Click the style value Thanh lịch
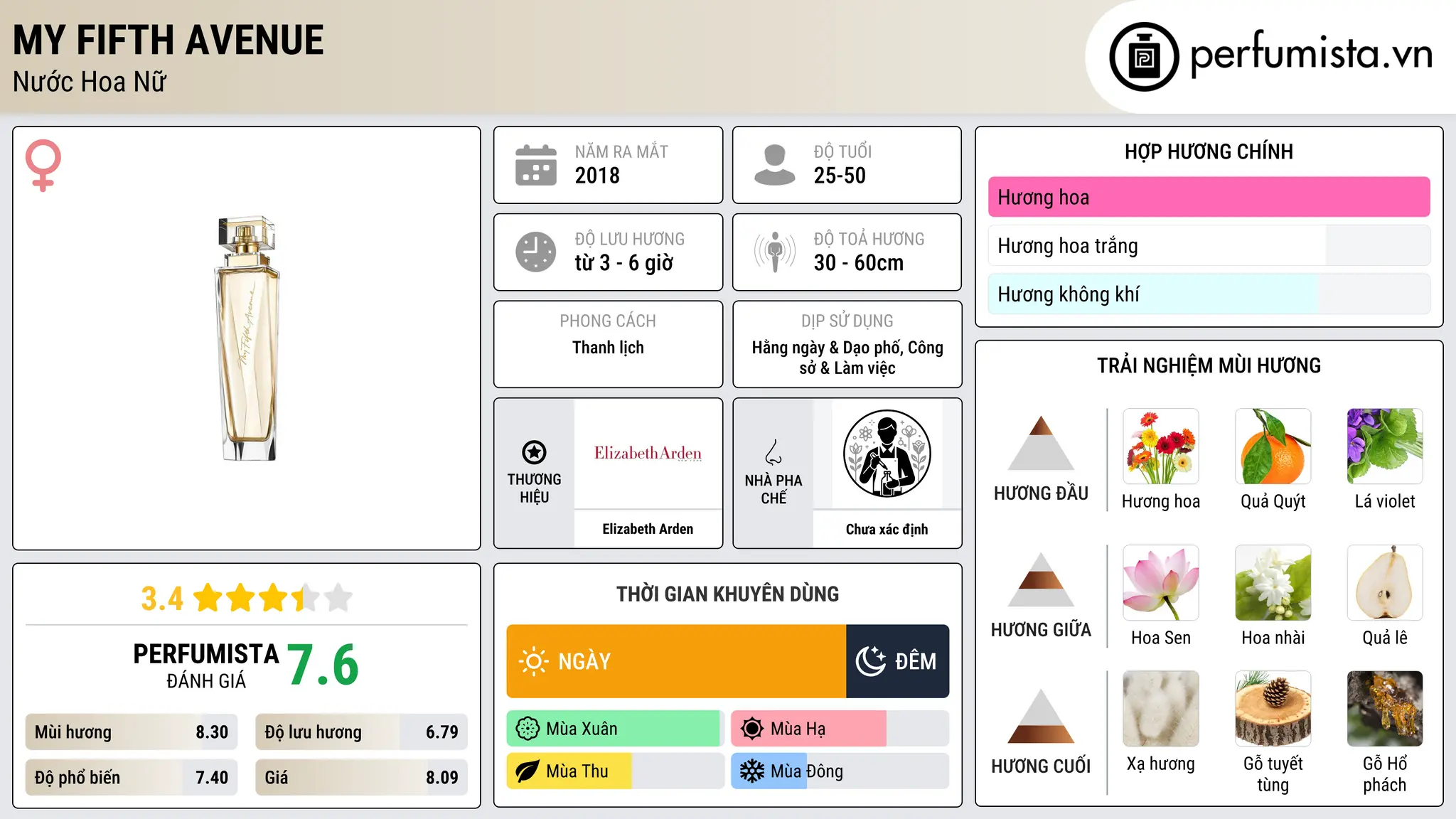 tap(608, 348)
